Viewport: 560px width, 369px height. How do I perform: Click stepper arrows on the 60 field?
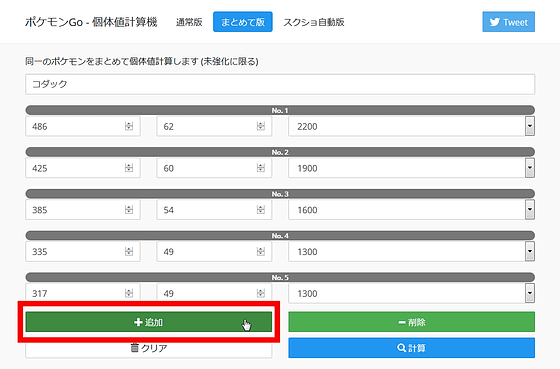click(261, 168)
